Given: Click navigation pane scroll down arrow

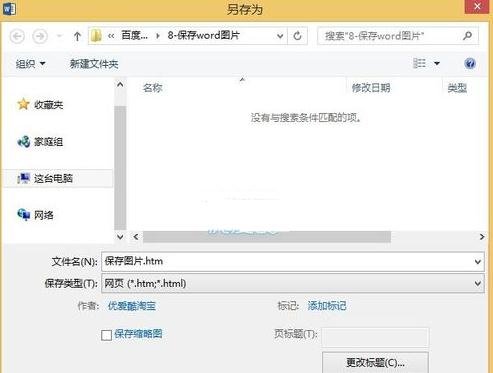Looking at the screenshot, I should tap(120, 237).
